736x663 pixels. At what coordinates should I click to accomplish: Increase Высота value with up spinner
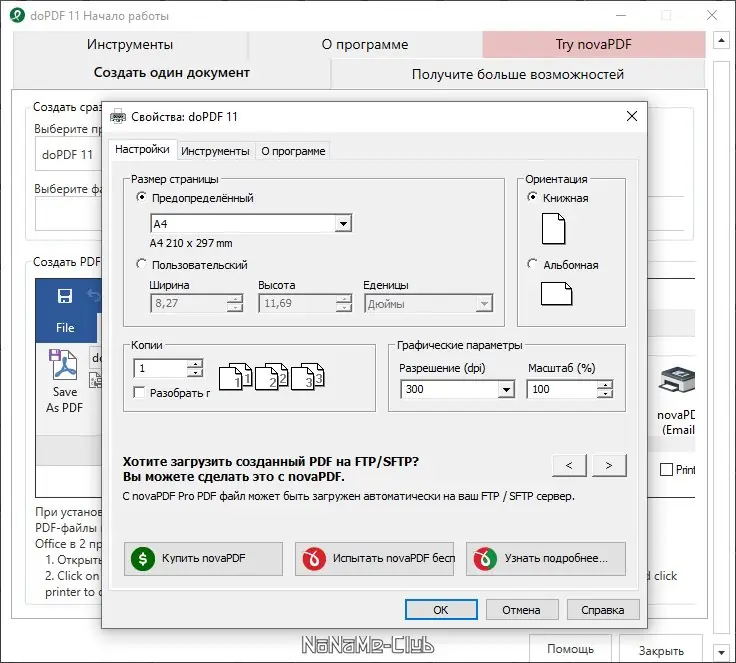(x=344, y=299)
